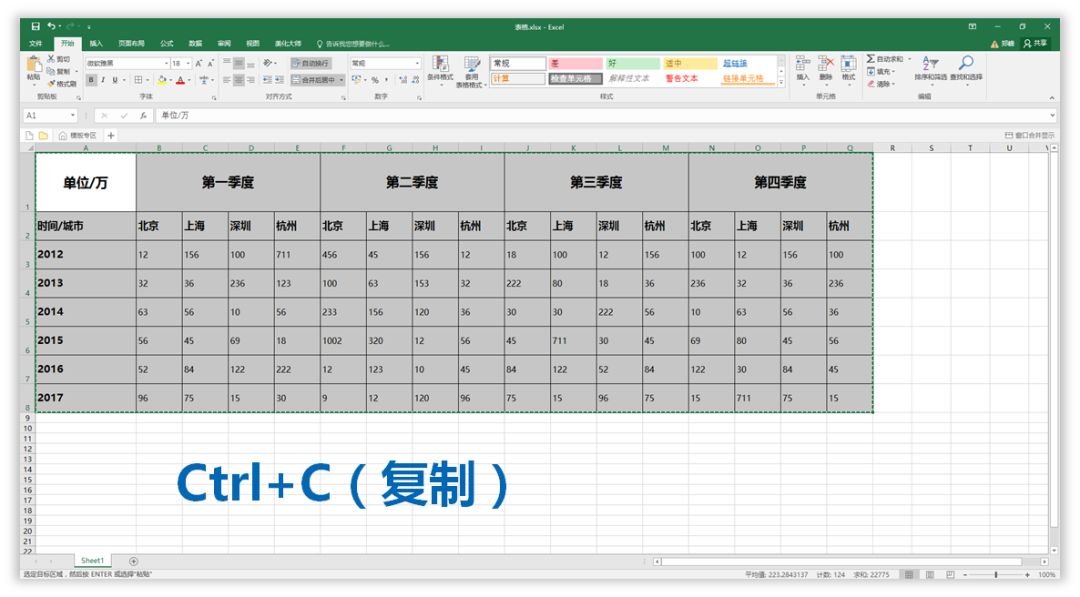Click AutoSum (自动求和) sigma icon
Screen dimensions: 1080x597
[871, 59]
